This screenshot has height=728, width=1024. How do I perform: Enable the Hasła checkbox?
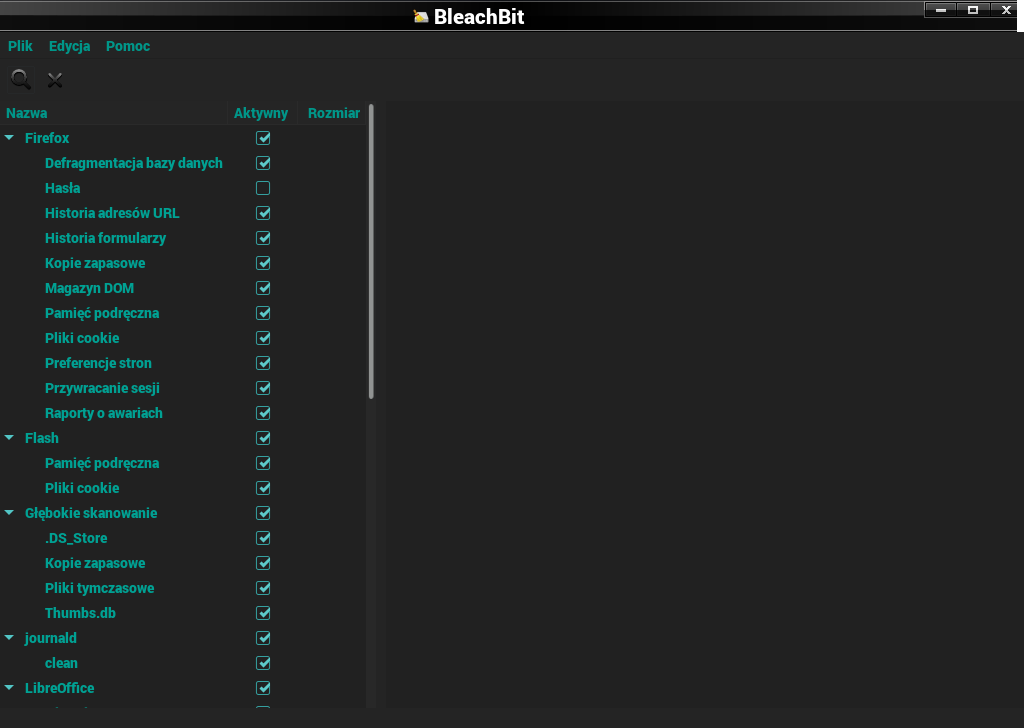(x=263, y=188)
